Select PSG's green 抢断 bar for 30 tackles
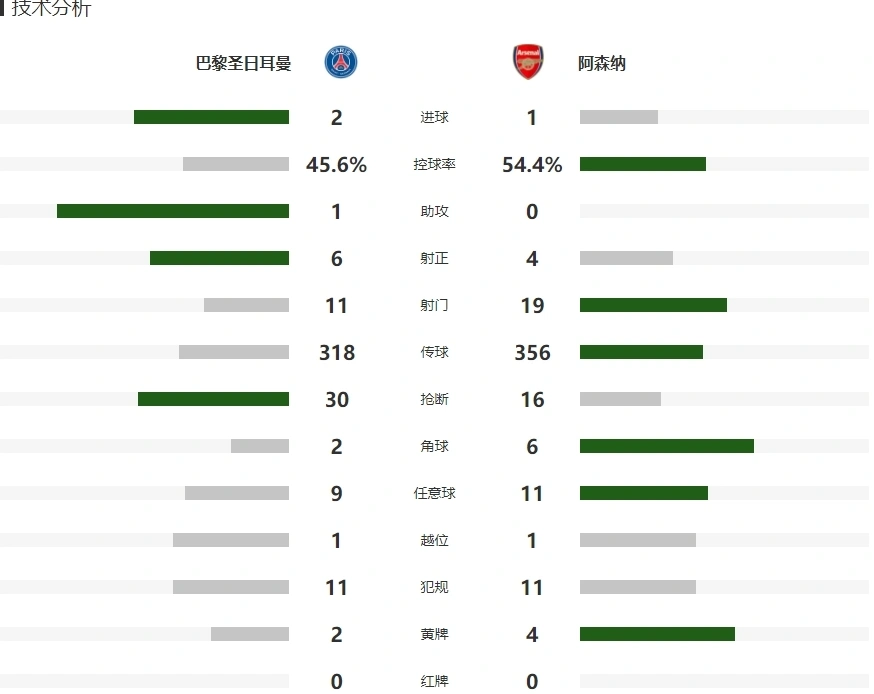The height and width of the screenshot is (694, 874). click(213, 399)
